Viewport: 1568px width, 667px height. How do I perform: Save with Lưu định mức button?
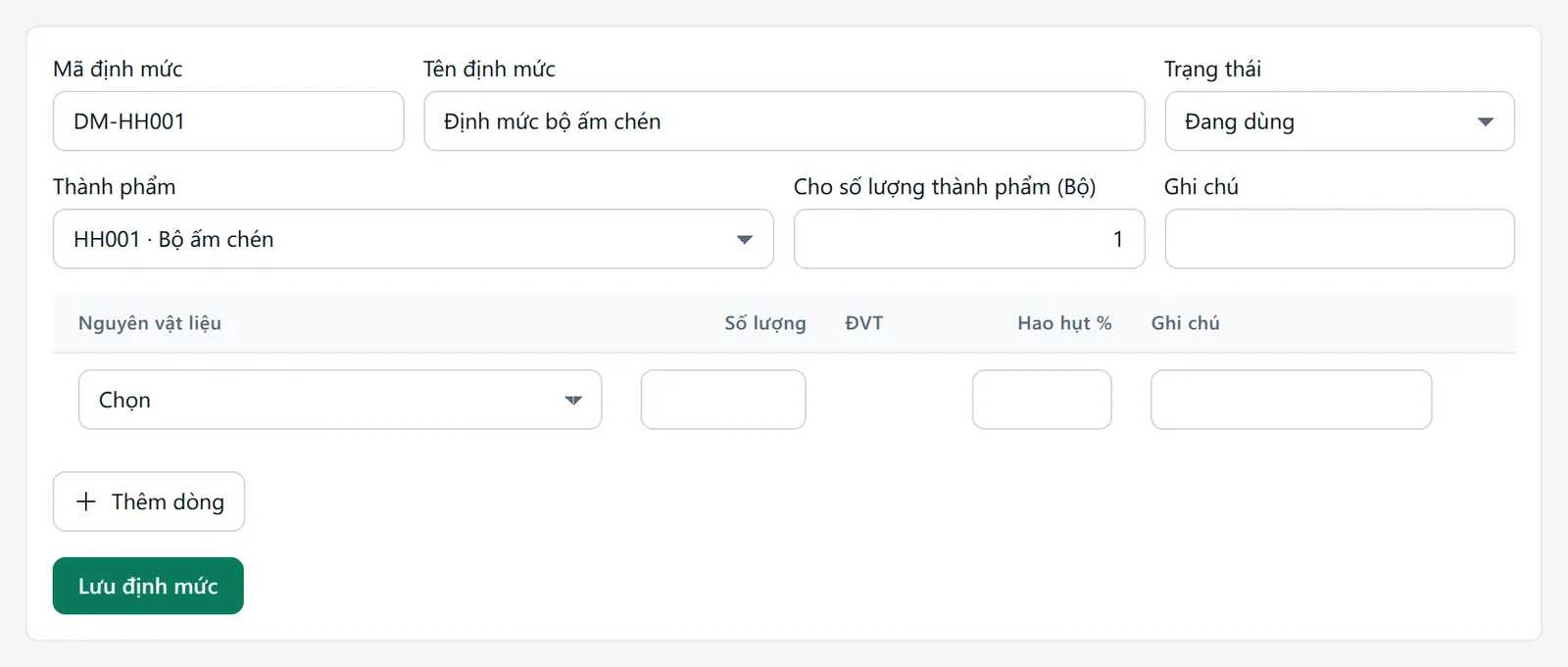148,586
